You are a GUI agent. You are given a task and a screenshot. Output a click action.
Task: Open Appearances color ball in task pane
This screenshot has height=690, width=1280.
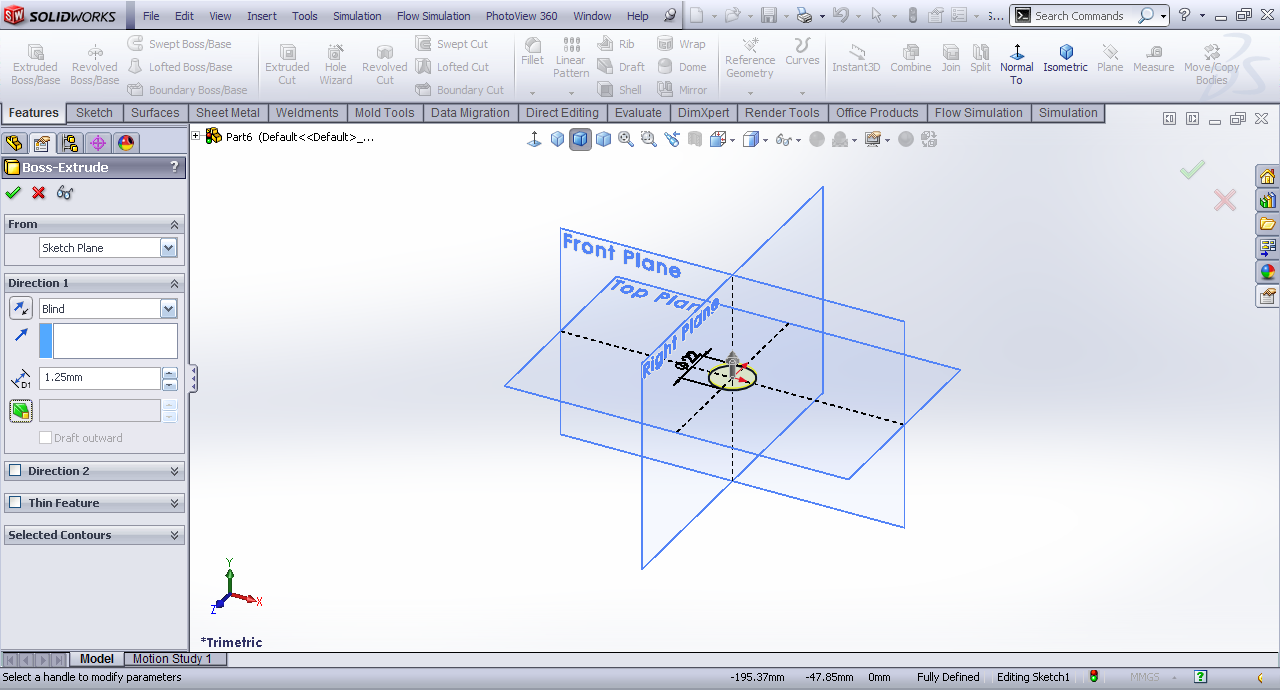point(1268,271)
